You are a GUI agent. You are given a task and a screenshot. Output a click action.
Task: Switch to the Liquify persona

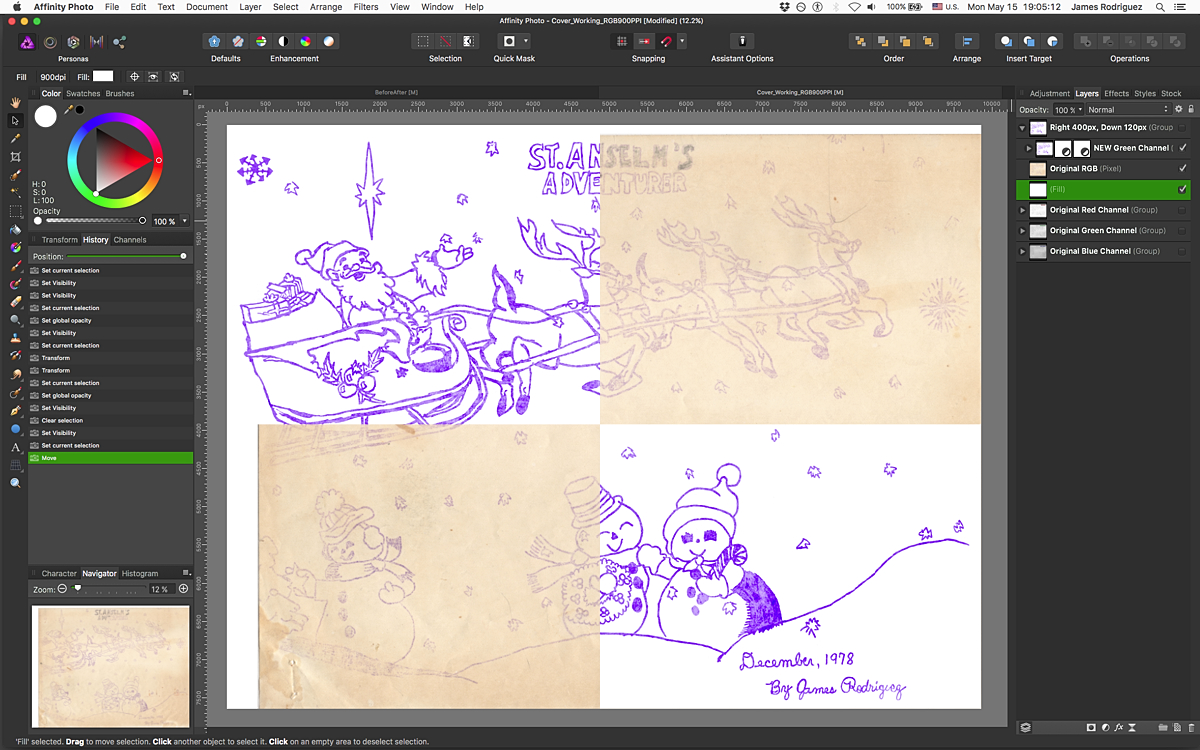tap(50, 42)
